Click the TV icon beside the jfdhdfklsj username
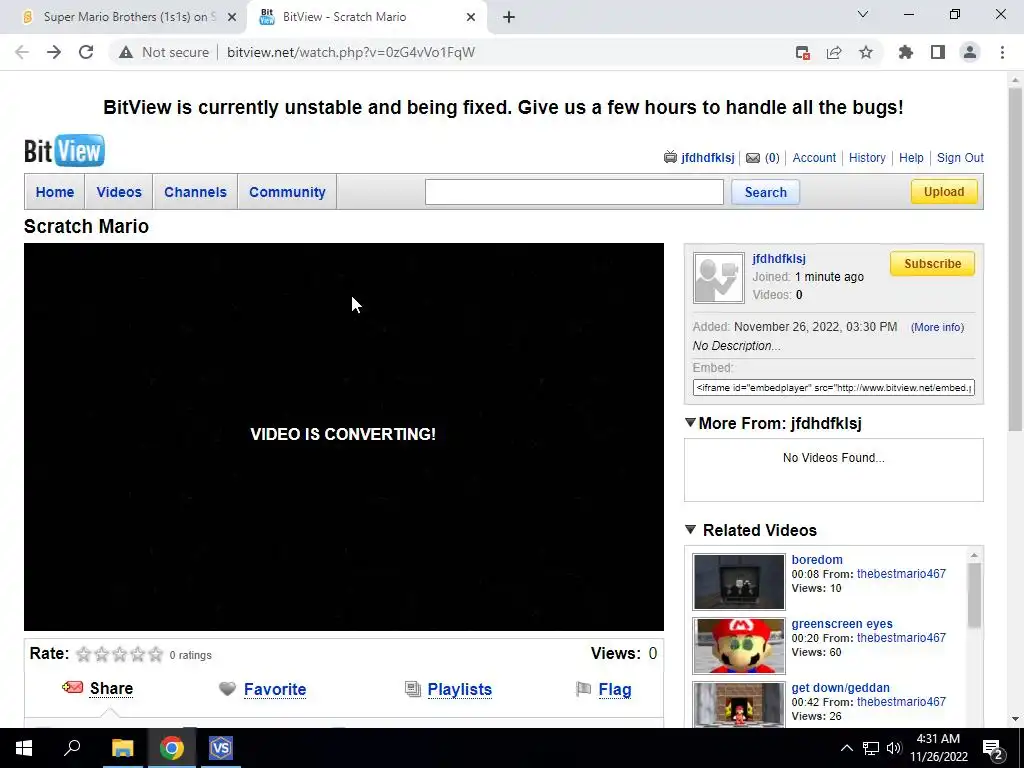The image size is (1024, 768). coord(670,157)
